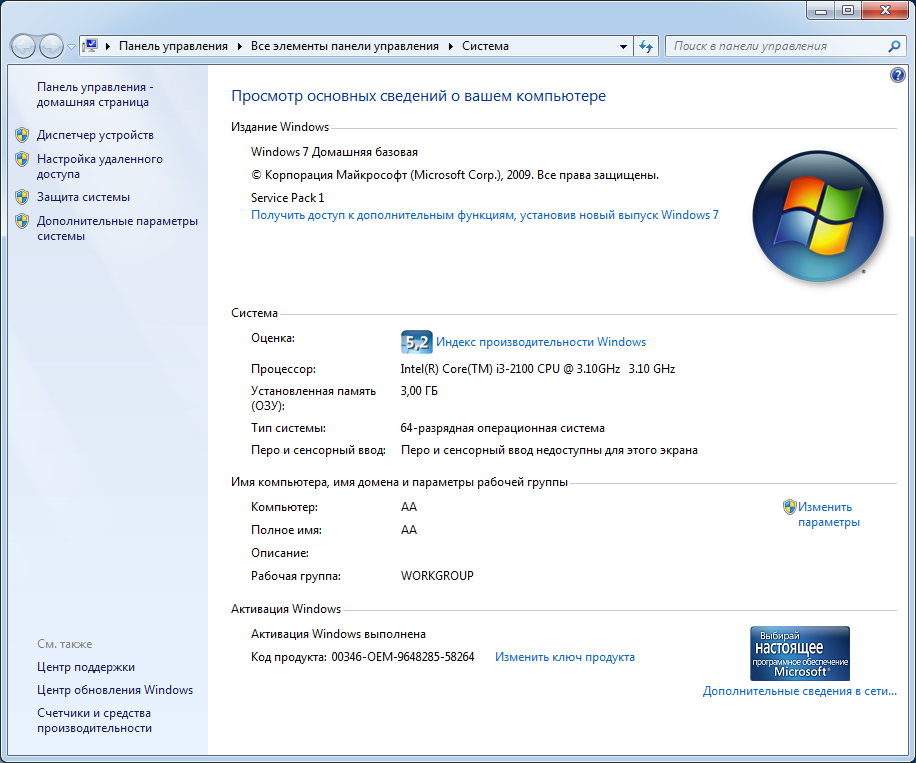Open Счетчики и средства производительности
The height and width of the screenshot is (763, 916).
pos(95,720)
